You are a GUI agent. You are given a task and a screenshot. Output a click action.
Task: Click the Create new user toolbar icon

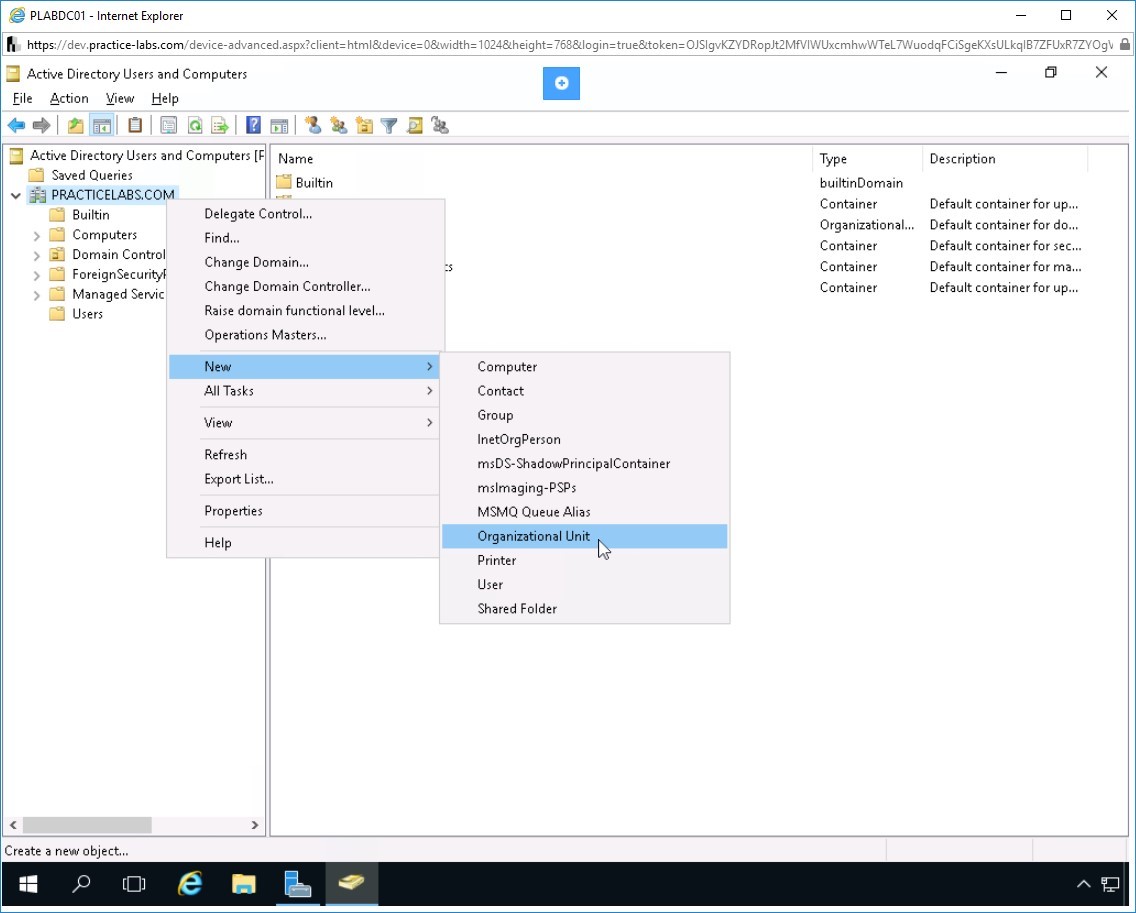coord(313,125)
